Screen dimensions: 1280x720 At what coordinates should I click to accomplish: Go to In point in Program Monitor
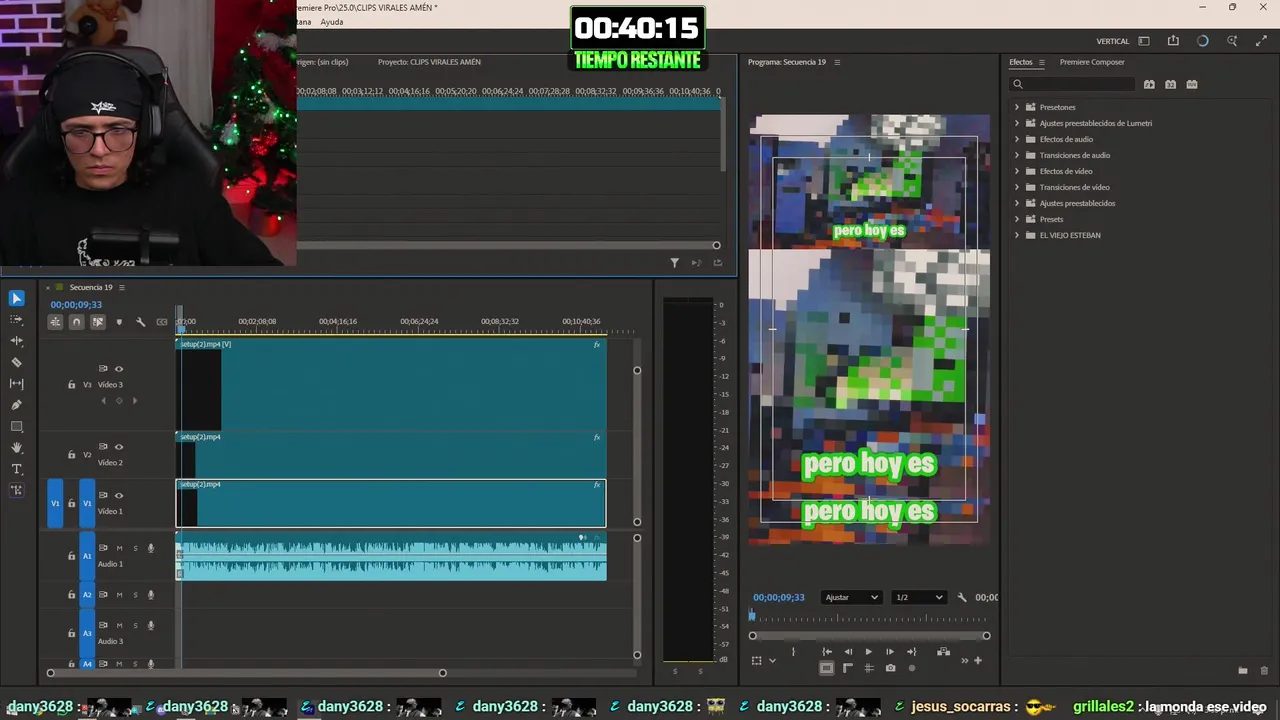coord(827,651)
